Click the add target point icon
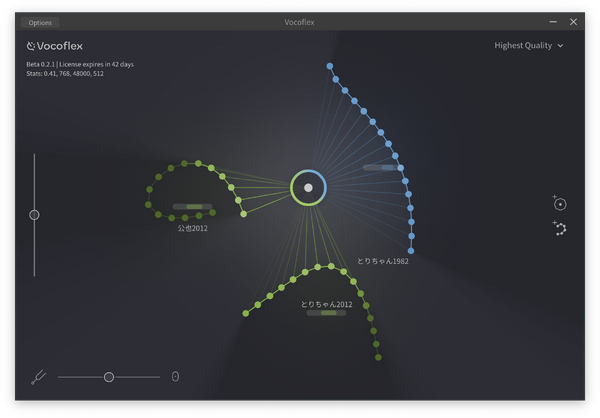 click(x=559, y=203)
